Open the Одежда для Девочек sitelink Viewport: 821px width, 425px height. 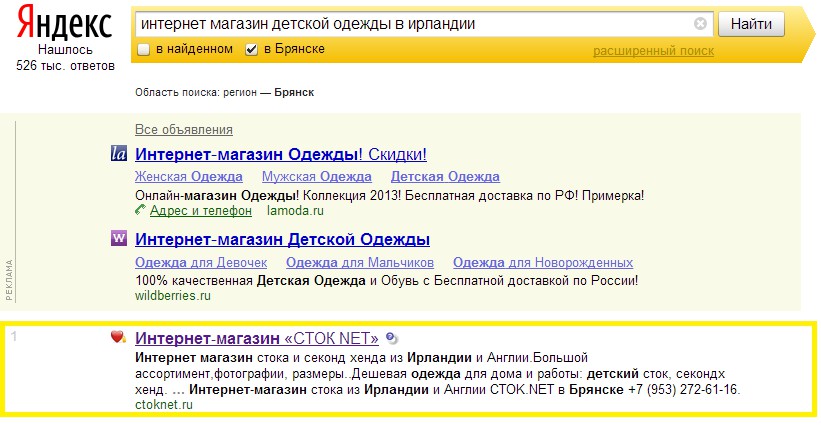point(201,262)
